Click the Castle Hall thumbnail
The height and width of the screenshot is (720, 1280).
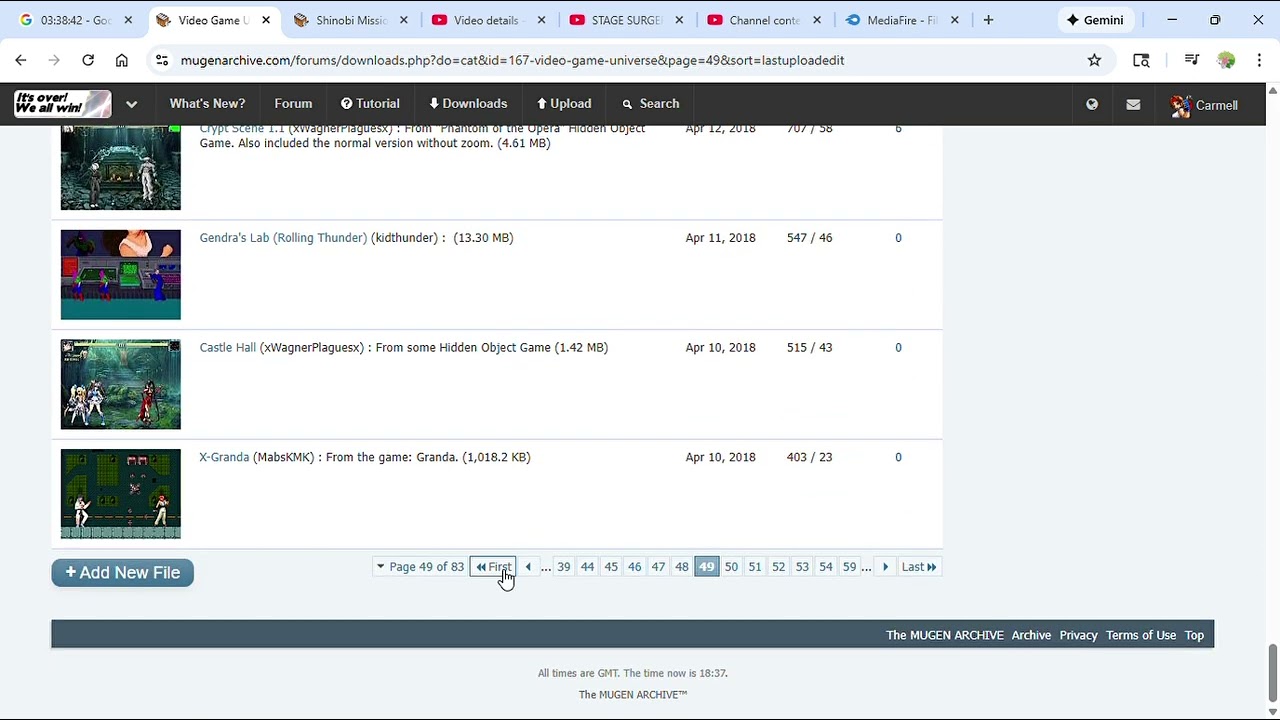coord(121,385)
